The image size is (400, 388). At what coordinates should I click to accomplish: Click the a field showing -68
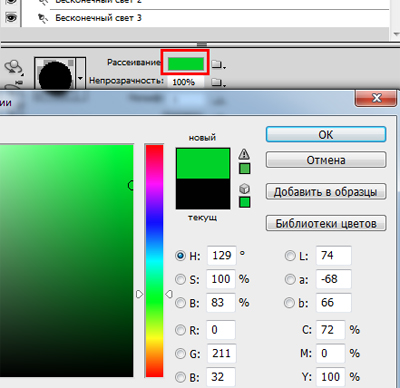coord(334,279)
